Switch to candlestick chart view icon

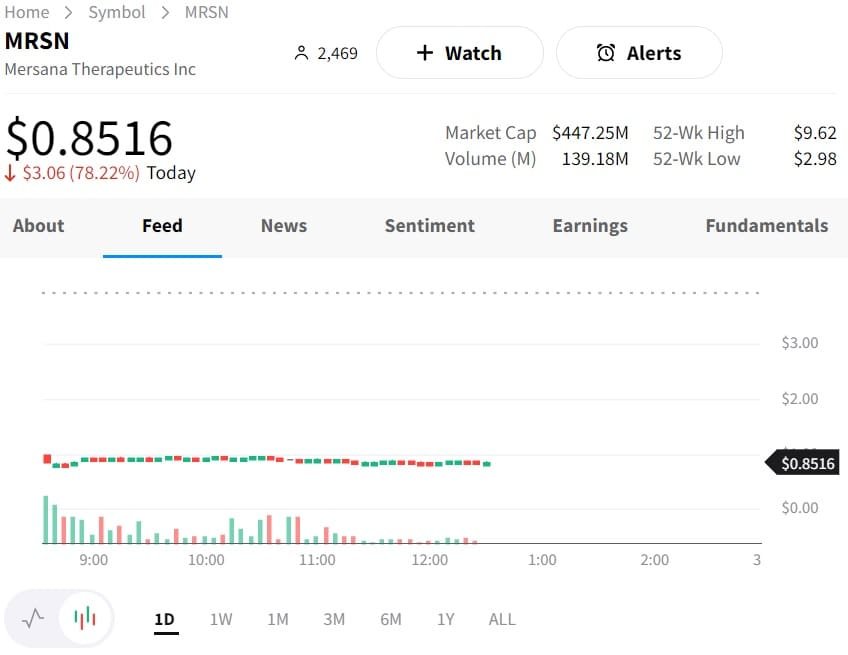pyautogui.click(x=86, y=618)
